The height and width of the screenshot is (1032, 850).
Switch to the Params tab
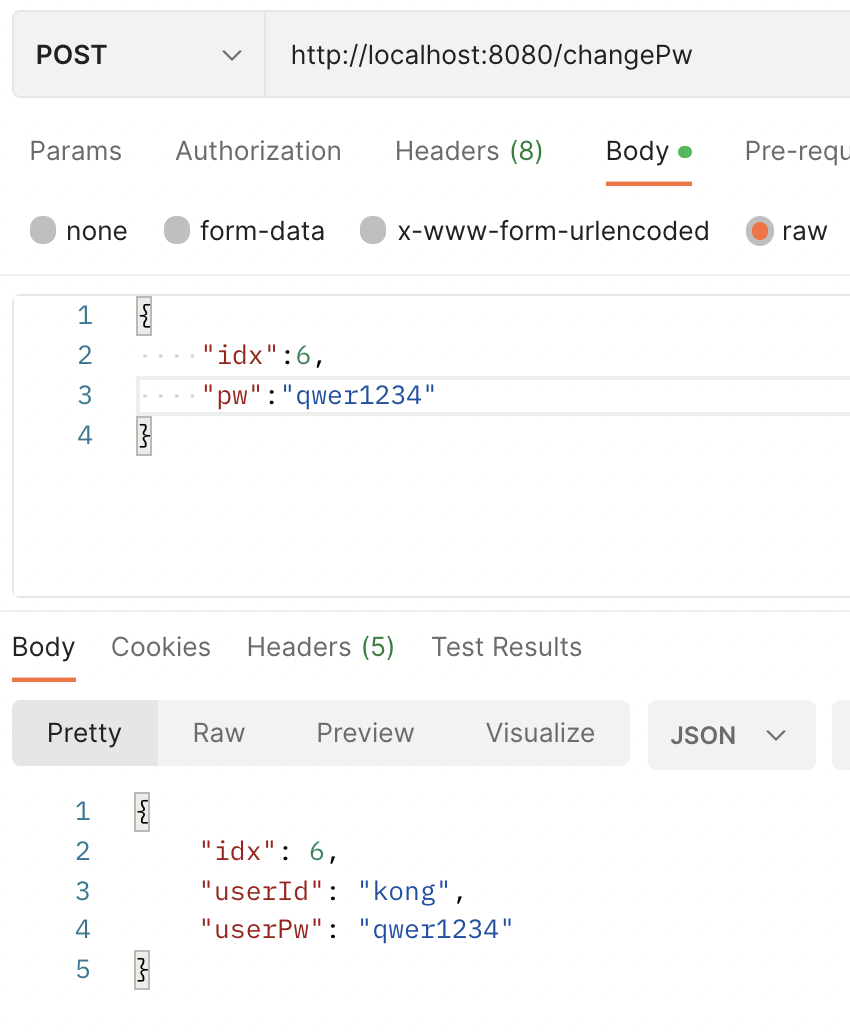[76, 151]
